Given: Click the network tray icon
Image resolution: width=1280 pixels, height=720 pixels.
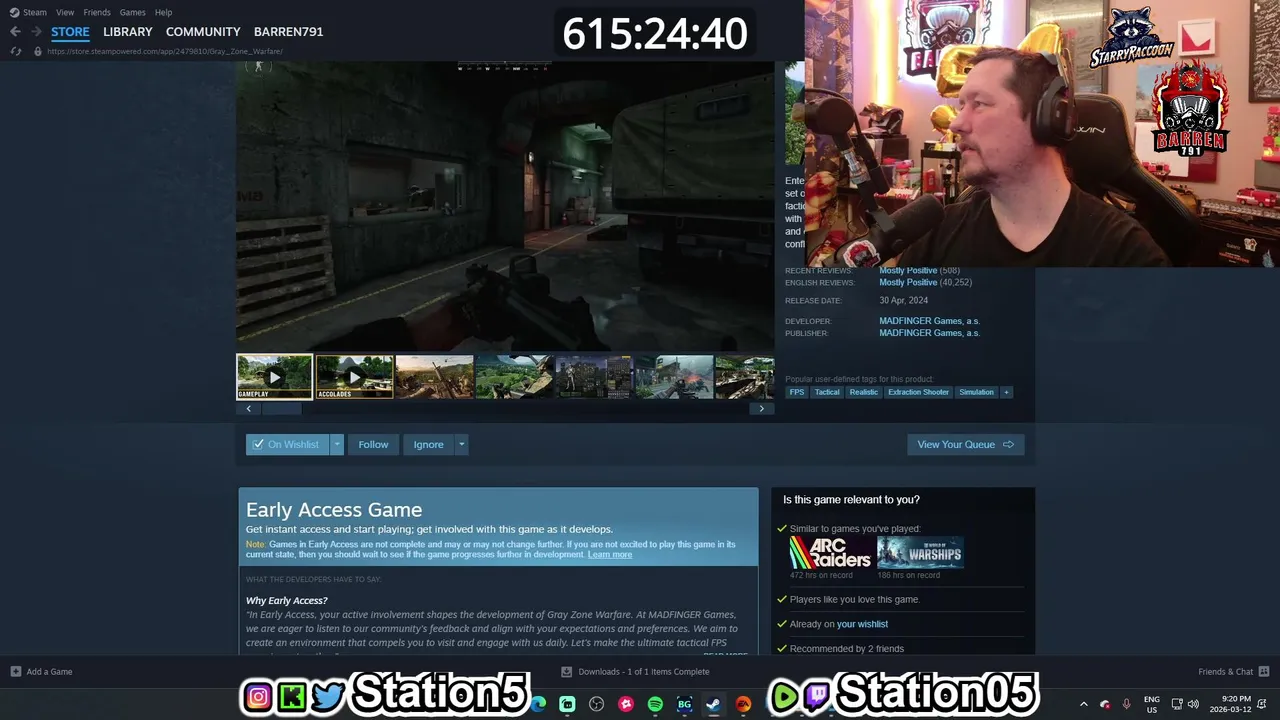Looking at the screenshot, I should click(1177, 704).
